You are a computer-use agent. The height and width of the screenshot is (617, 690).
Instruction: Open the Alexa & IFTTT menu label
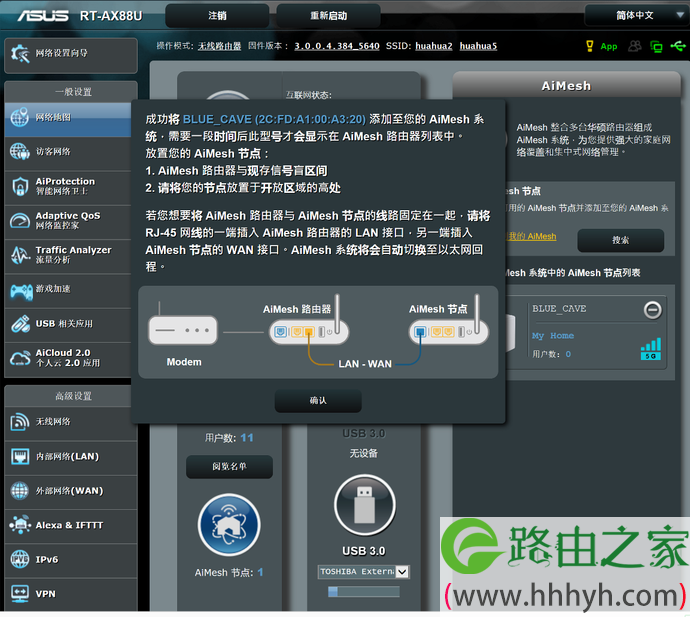tap(69, 525)
